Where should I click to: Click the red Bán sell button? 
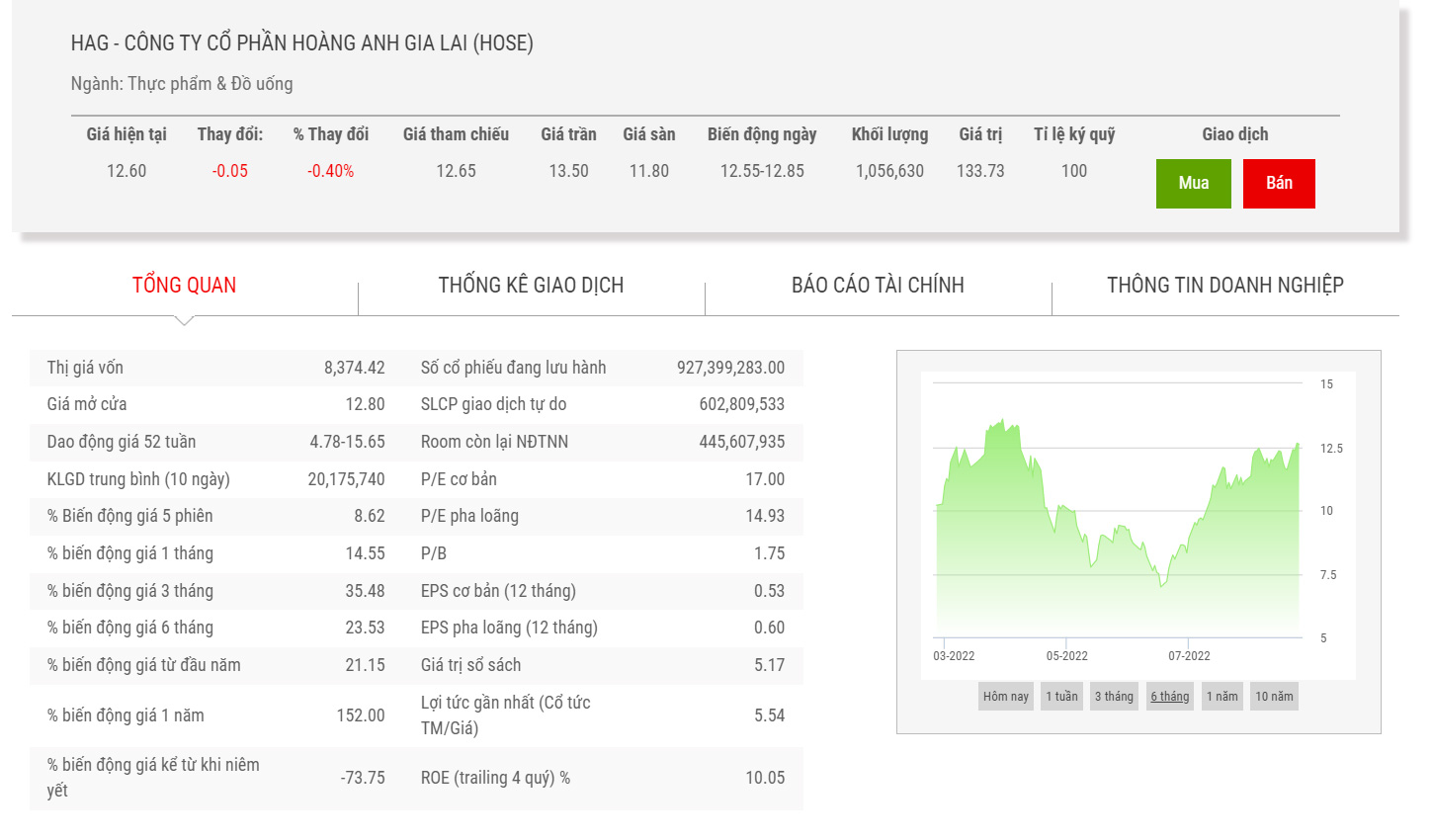click(x=1279, y=184)
